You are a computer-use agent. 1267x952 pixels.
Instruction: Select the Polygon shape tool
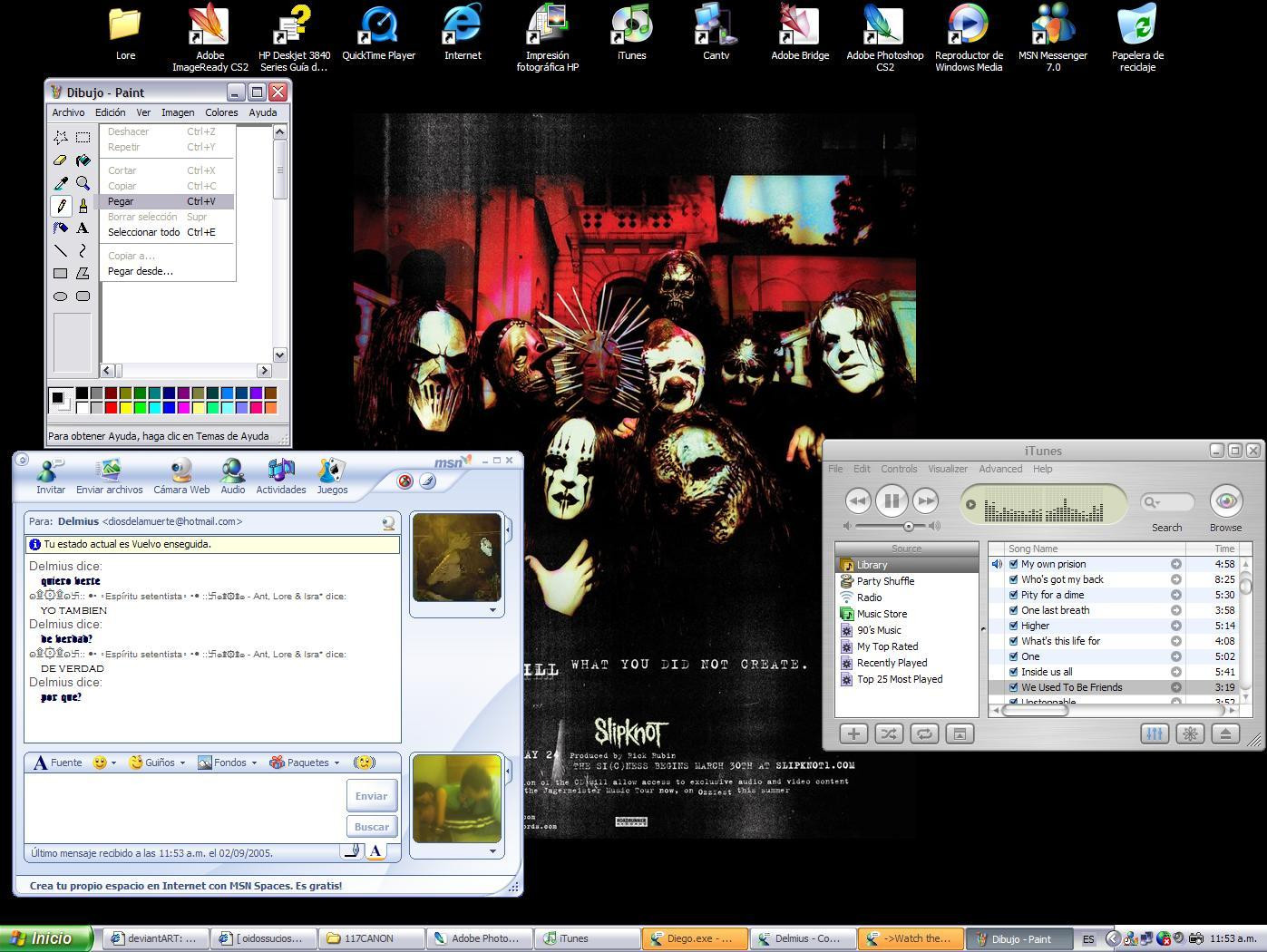point(83,273)
